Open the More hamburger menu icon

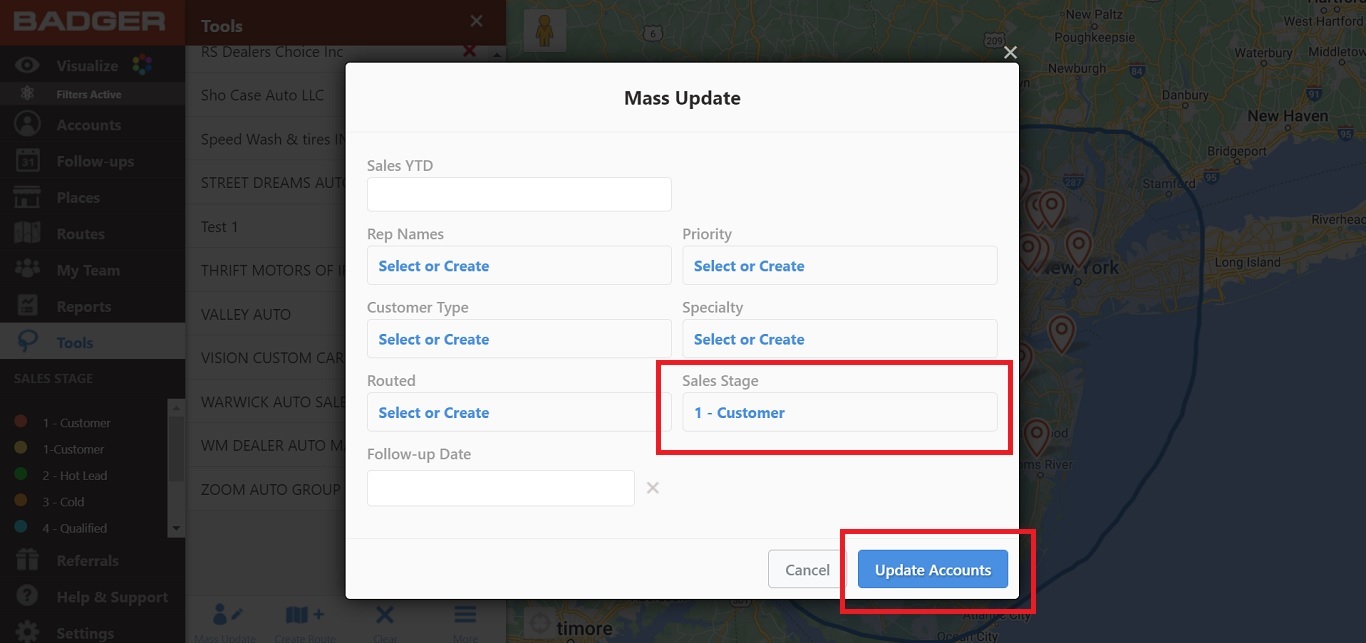click(x=465, y=614)
